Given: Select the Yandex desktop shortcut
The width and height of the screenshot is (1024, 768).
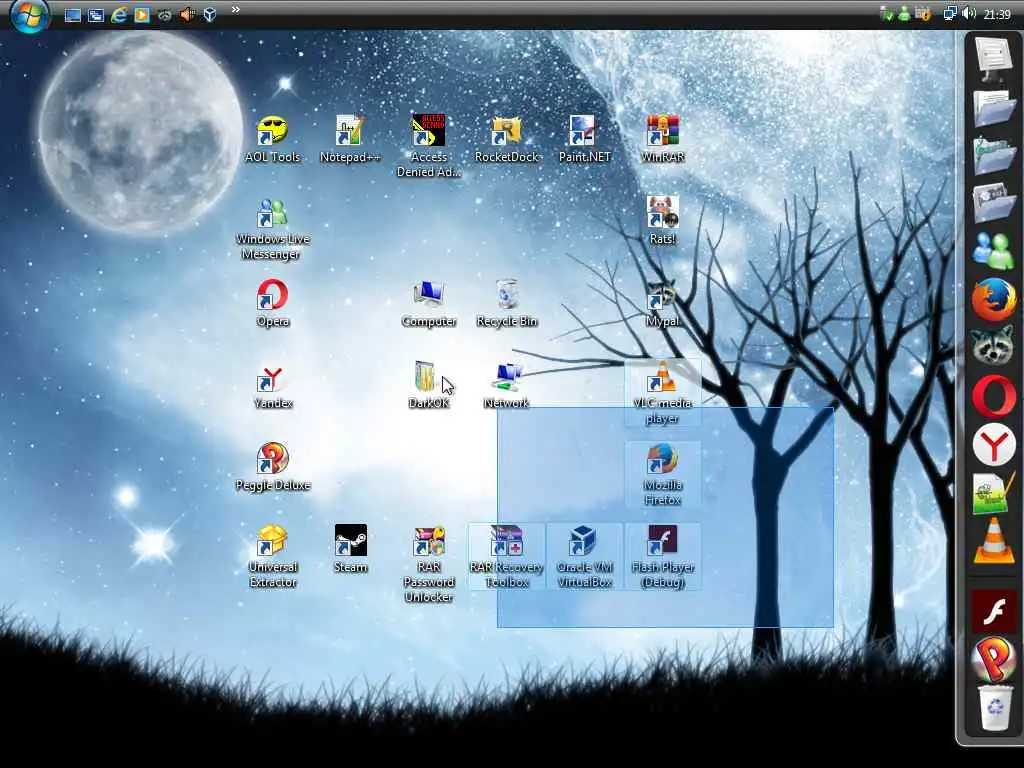Looking at the screenshot, I should tap(272, 385).
